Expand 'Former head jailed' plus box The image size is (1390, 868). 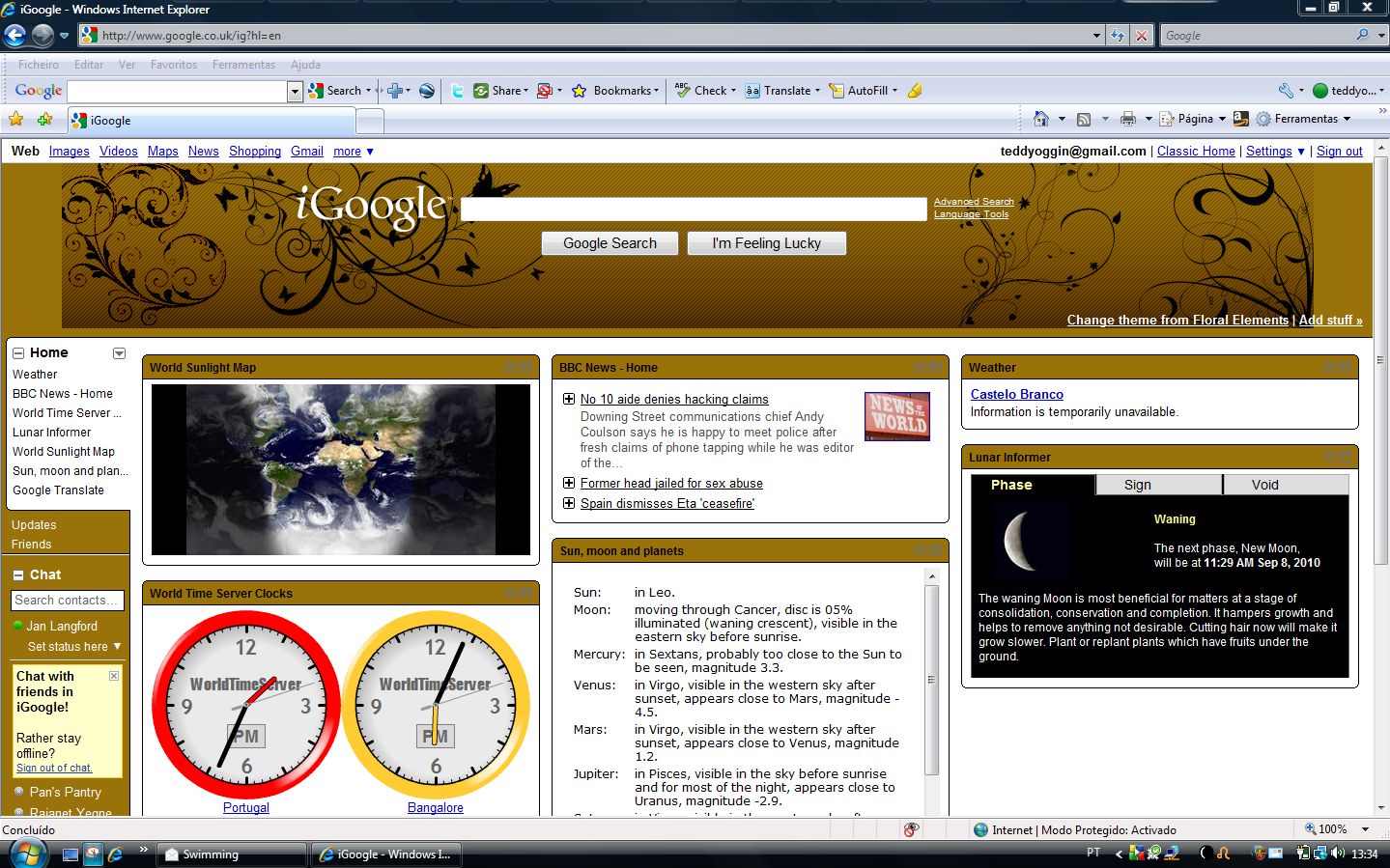click(x=569, y=483)
